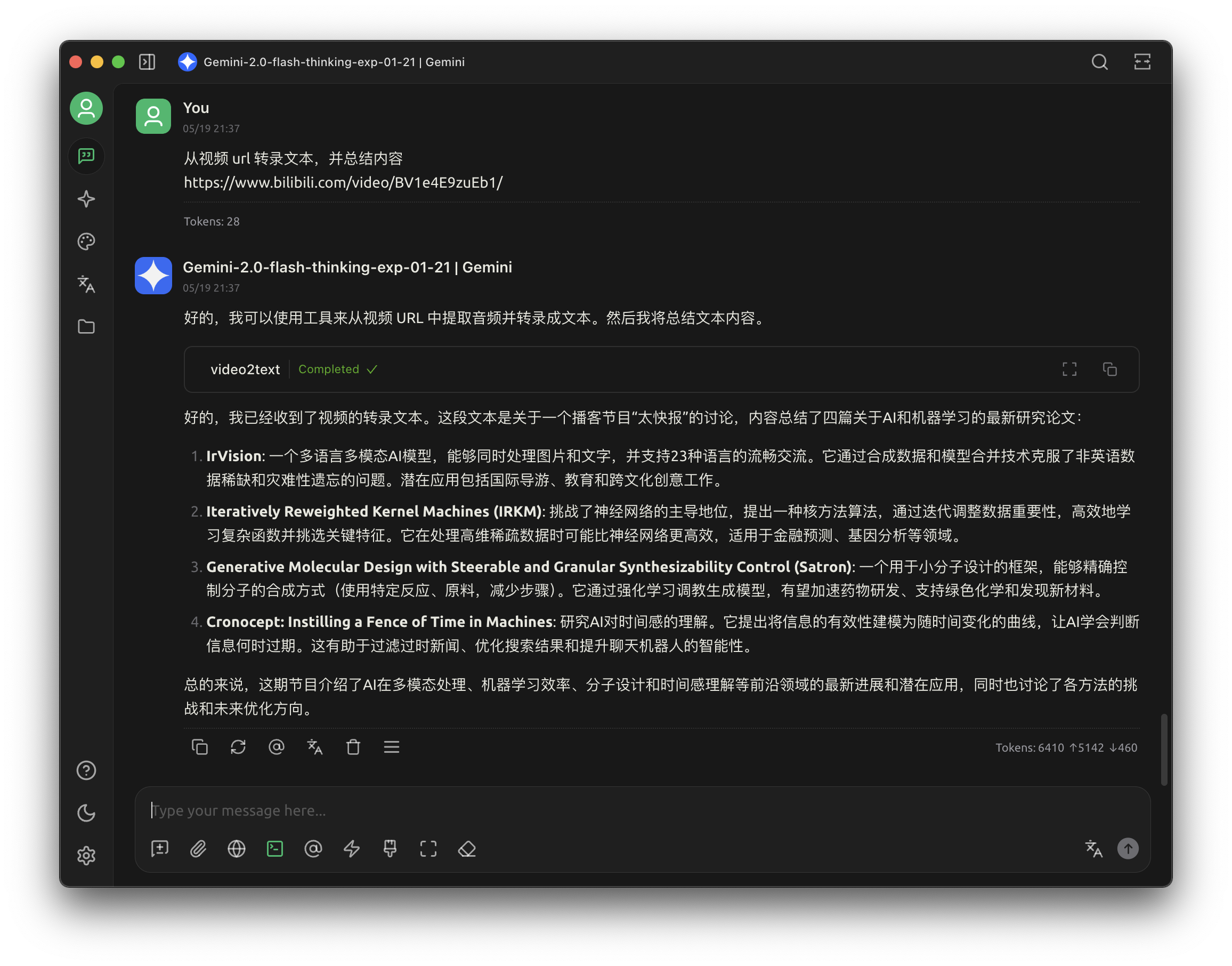Send the message with the arrow button
The image size is (1232, 966).
click(x=1128, y=848)
